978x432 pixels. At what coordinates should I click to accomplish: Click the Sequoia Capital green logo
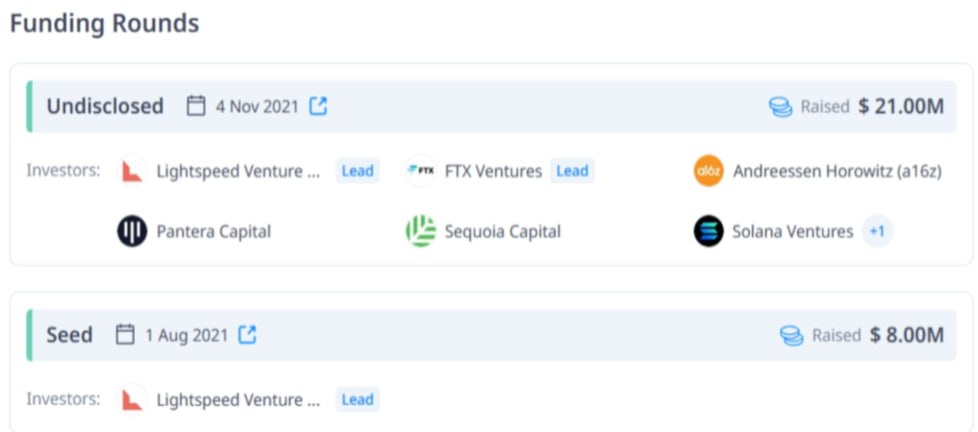421,231
